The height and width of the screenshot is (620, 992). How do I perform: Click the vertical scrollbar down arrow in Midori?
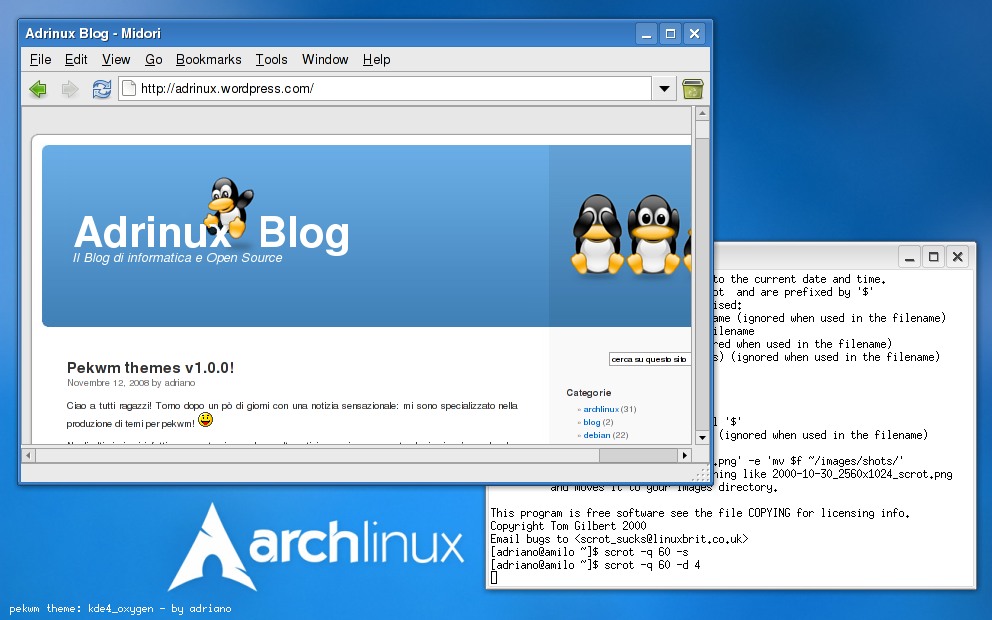702,438
